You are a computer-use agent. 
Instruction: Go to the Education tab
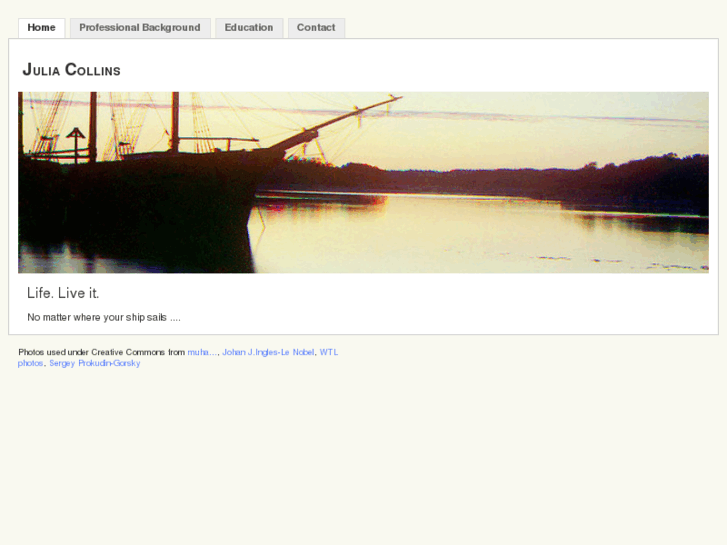coord(249,28)
